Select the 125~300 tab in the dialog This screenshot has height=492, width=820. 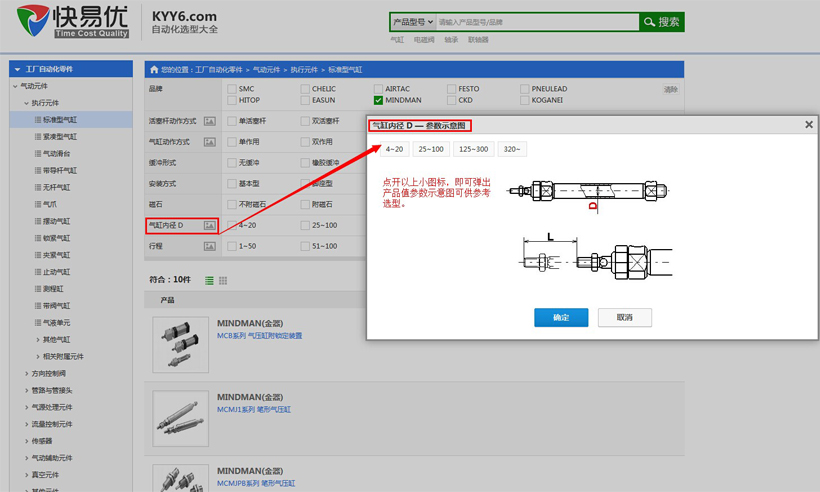473,149
